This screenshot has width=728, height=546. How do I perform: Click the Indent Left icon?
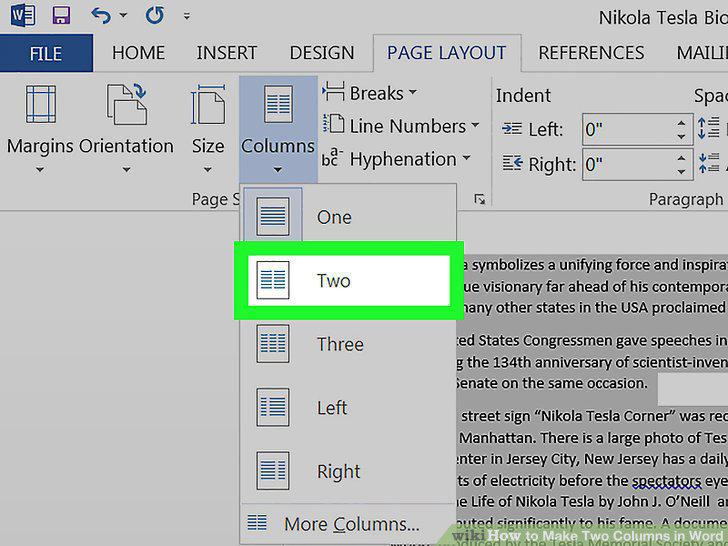pos(512,129)
